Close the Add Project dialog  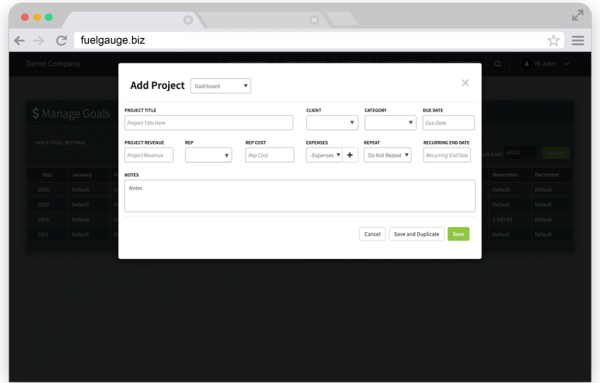(x=465, y=83)
